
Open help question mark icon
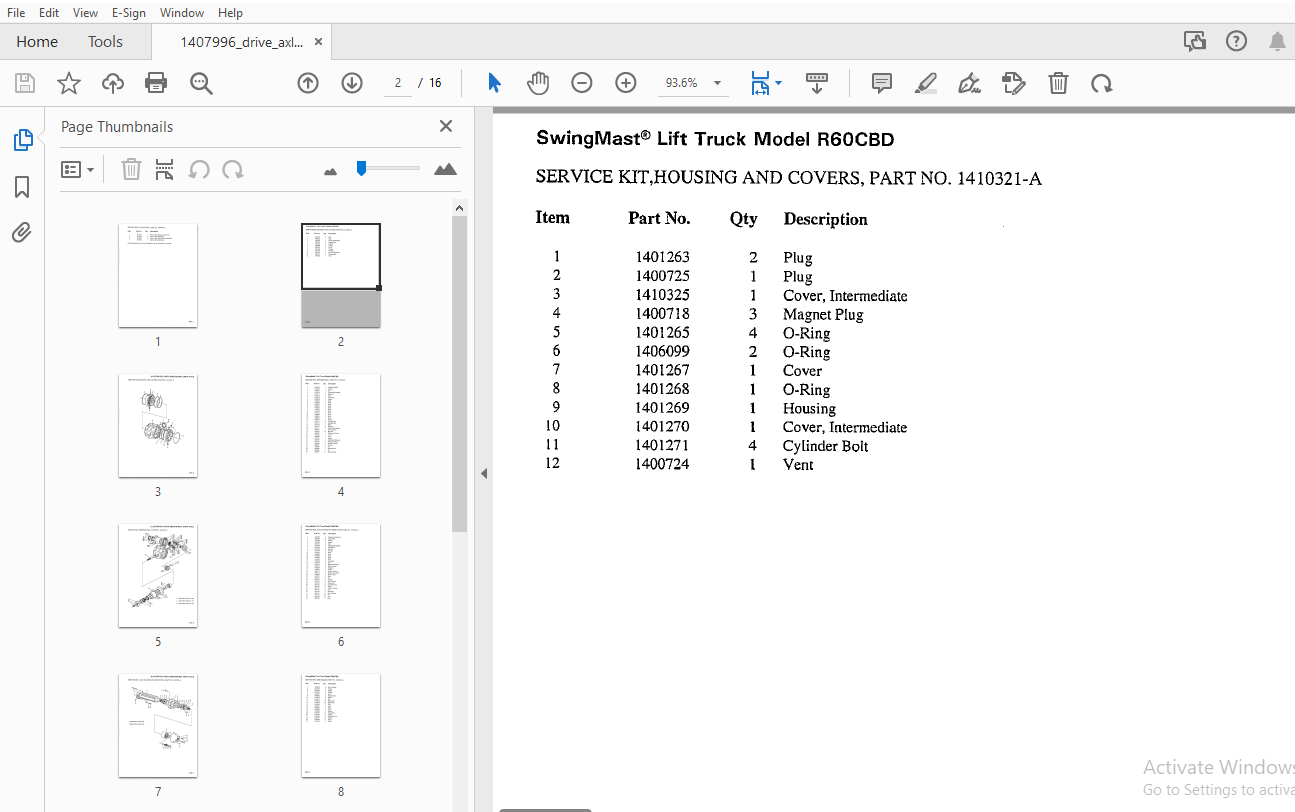click(1237, 41)
